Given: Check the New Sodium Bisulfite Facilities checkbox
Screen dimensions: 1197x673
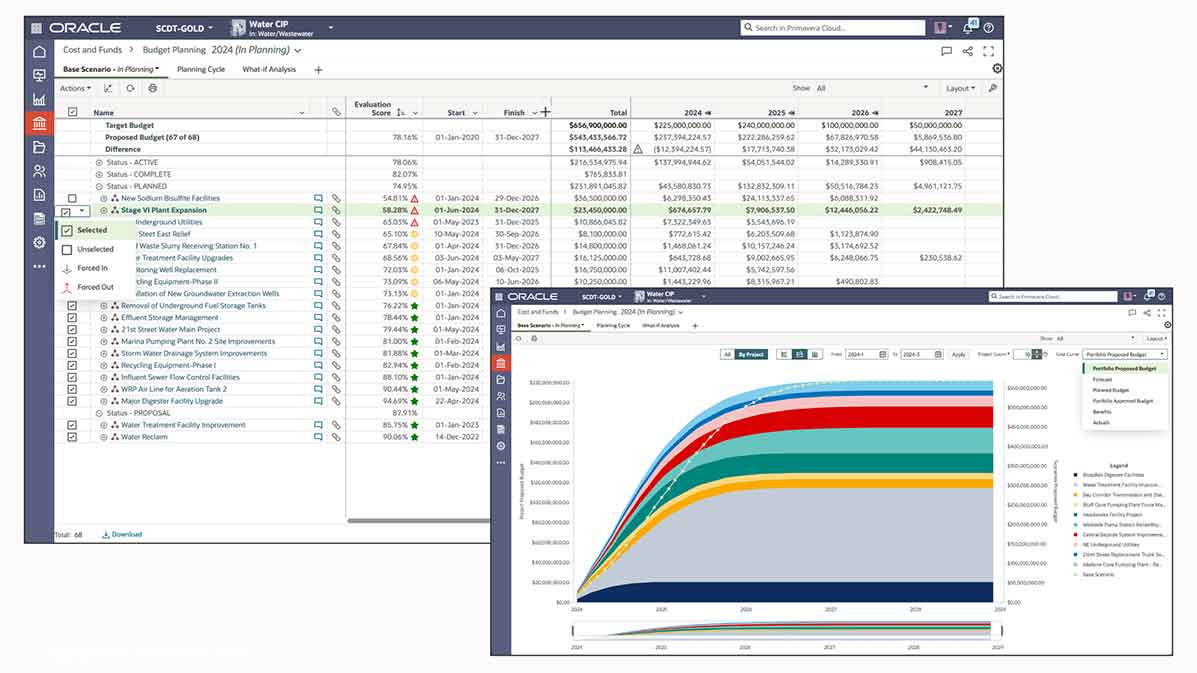Looking at the screenshot, I should [72, 199].
